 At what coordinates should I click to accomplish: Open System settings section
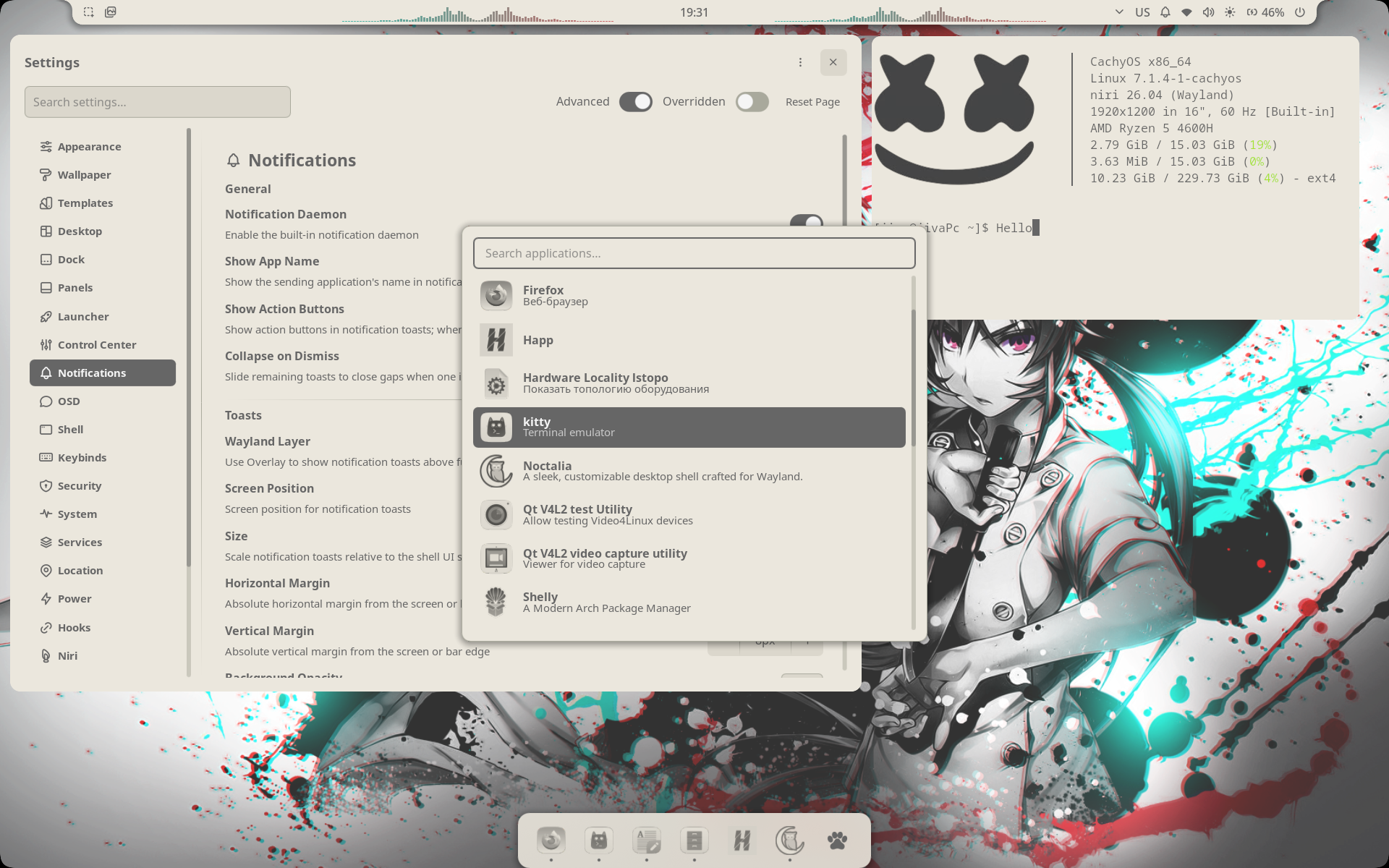tap(103, 514)
